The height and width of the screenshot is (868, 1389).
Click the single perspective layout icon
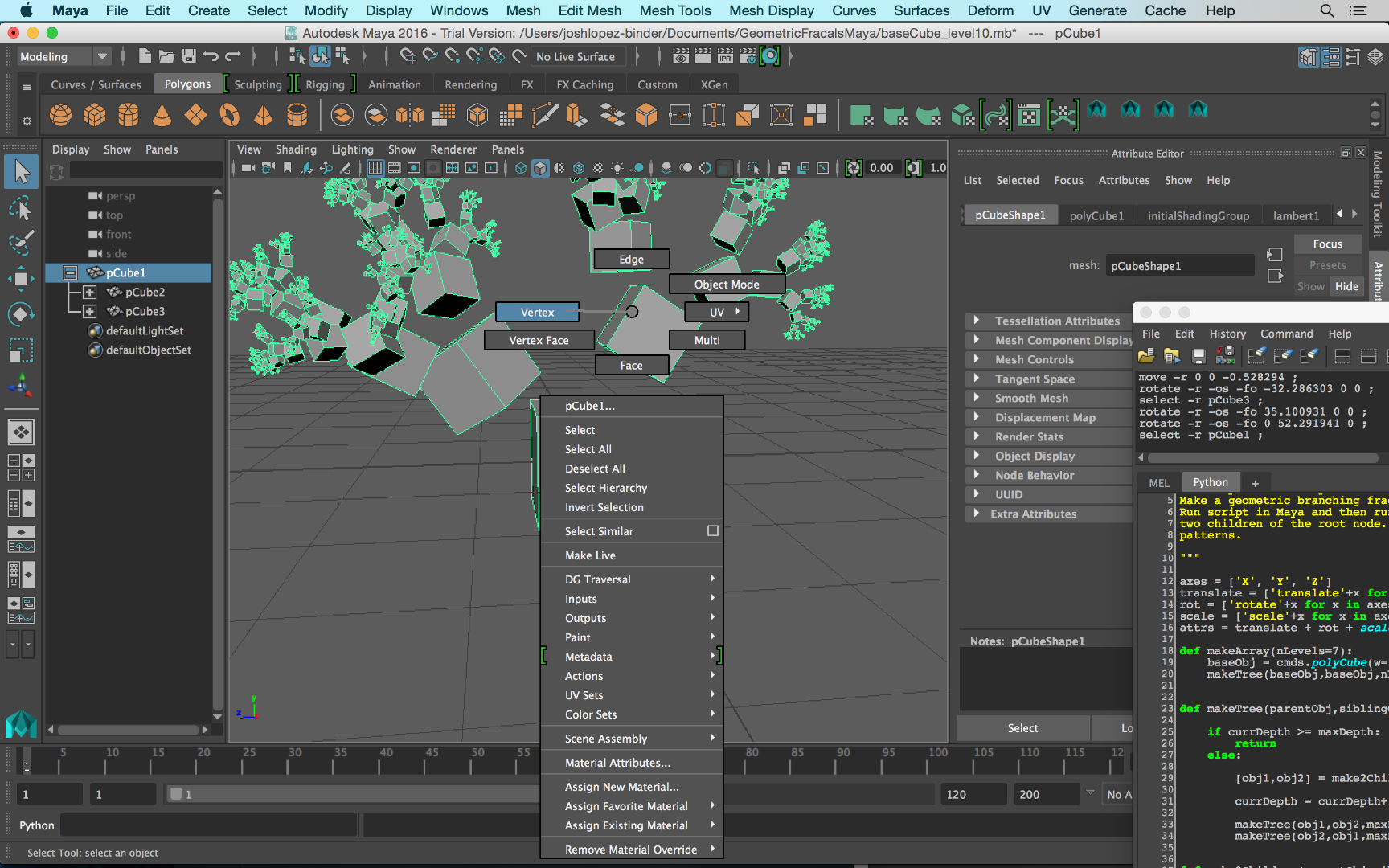point(21,432)
